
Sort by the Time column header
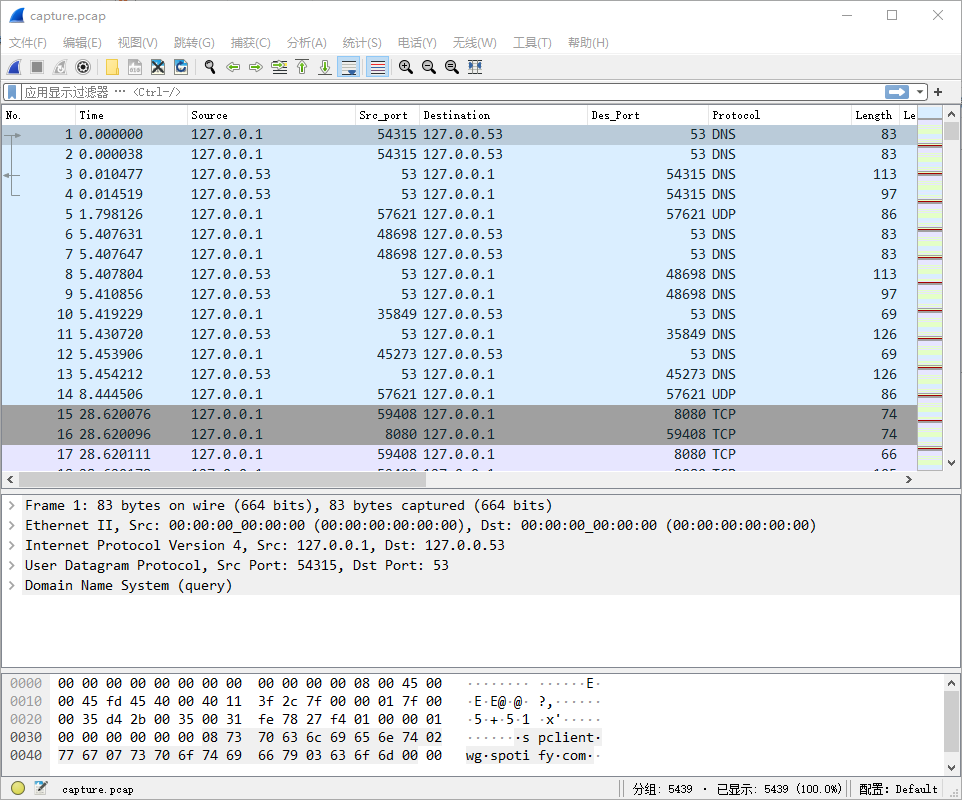tap(131, 115)
